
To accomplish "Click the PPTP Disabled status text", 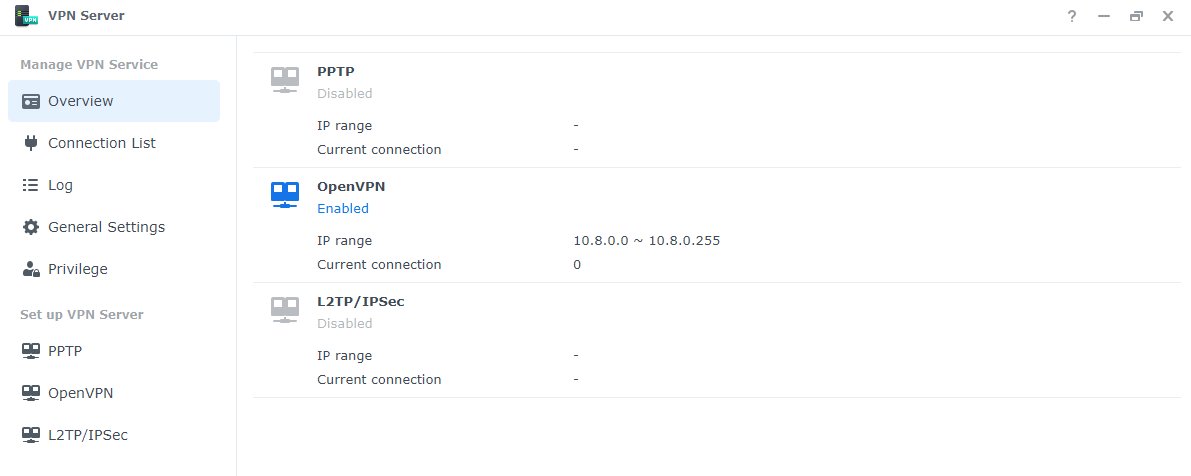I will pyautogui.click(x=345, y=93).
